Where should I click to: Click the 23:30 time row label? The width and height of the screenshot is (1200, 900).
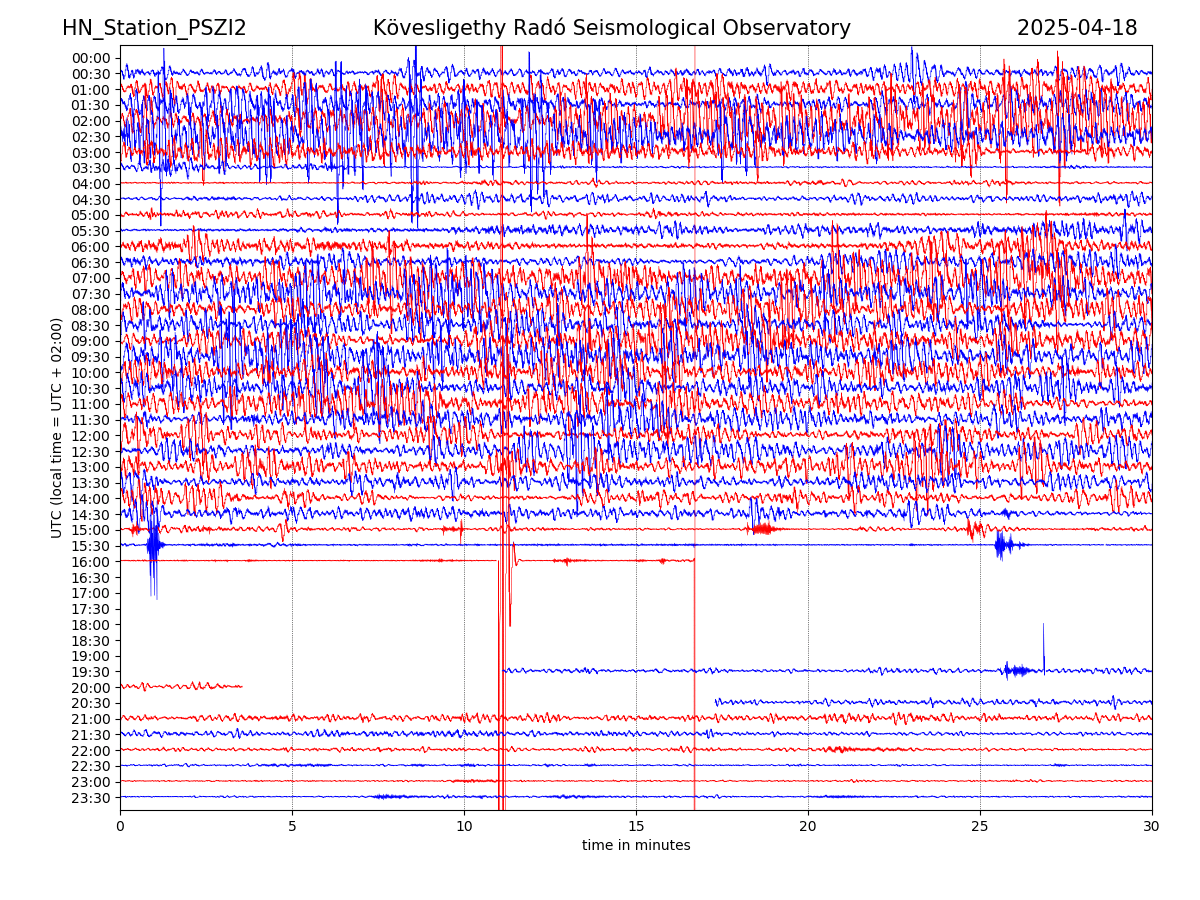(90, 798)
